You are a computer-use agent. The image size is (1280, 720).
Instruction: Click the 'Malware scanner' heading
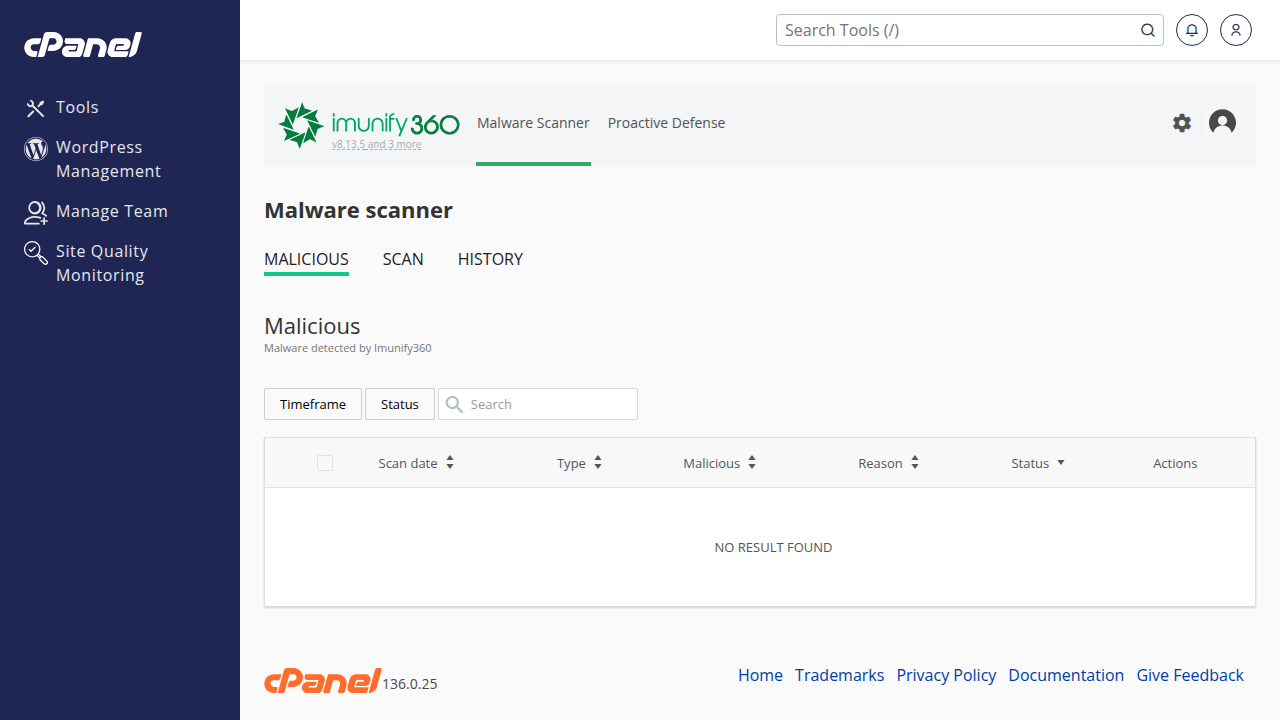[358, 210]
